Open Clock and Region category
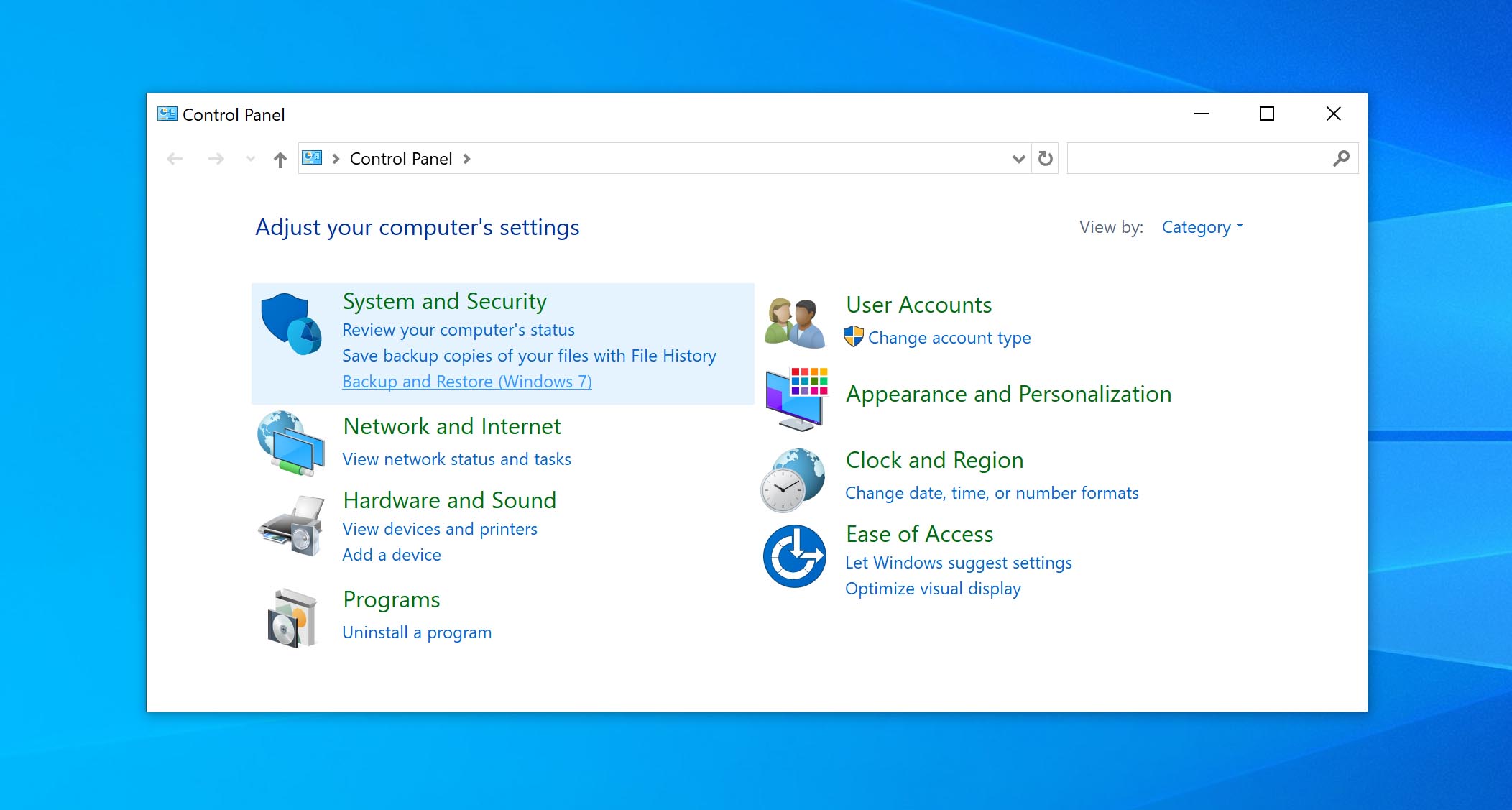This screenshot has height=810, width=1512. coord(935,461)
